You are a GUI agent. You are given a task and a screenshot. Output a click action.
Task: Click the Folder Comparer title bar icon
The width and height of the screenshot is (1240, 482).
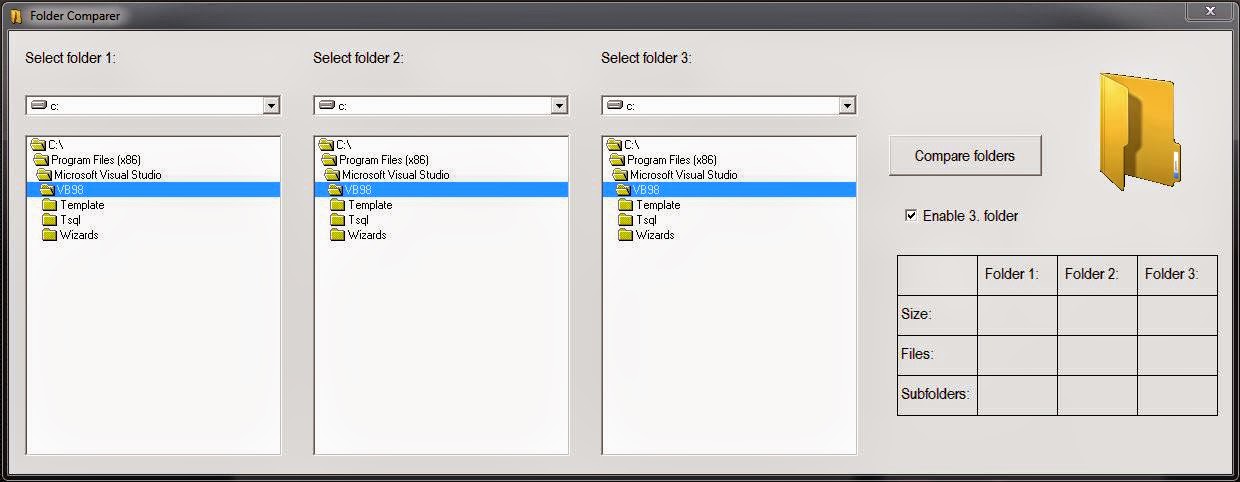pos(16,16)
